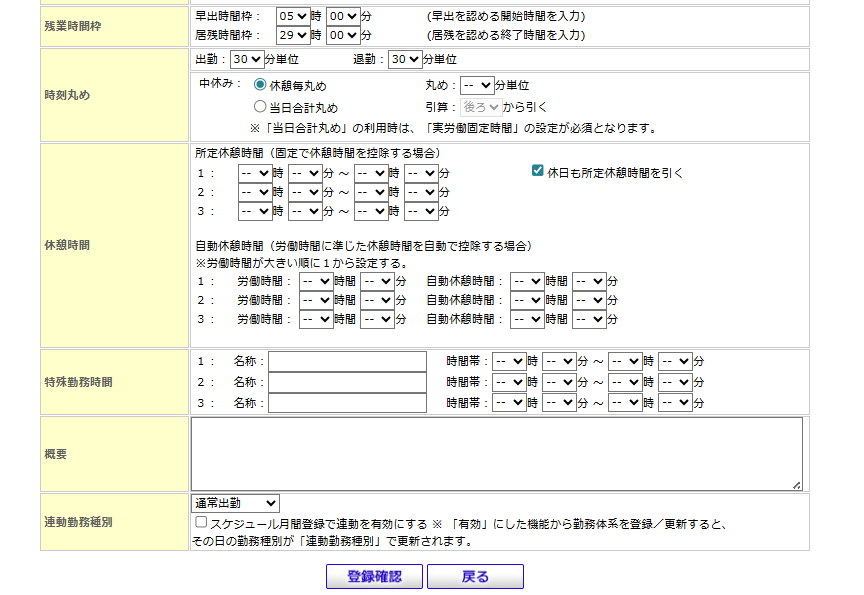Open row 1 特殊勤務 時間帯 start hour dropdown
The image size is (864, 595).
coord(509,361)
